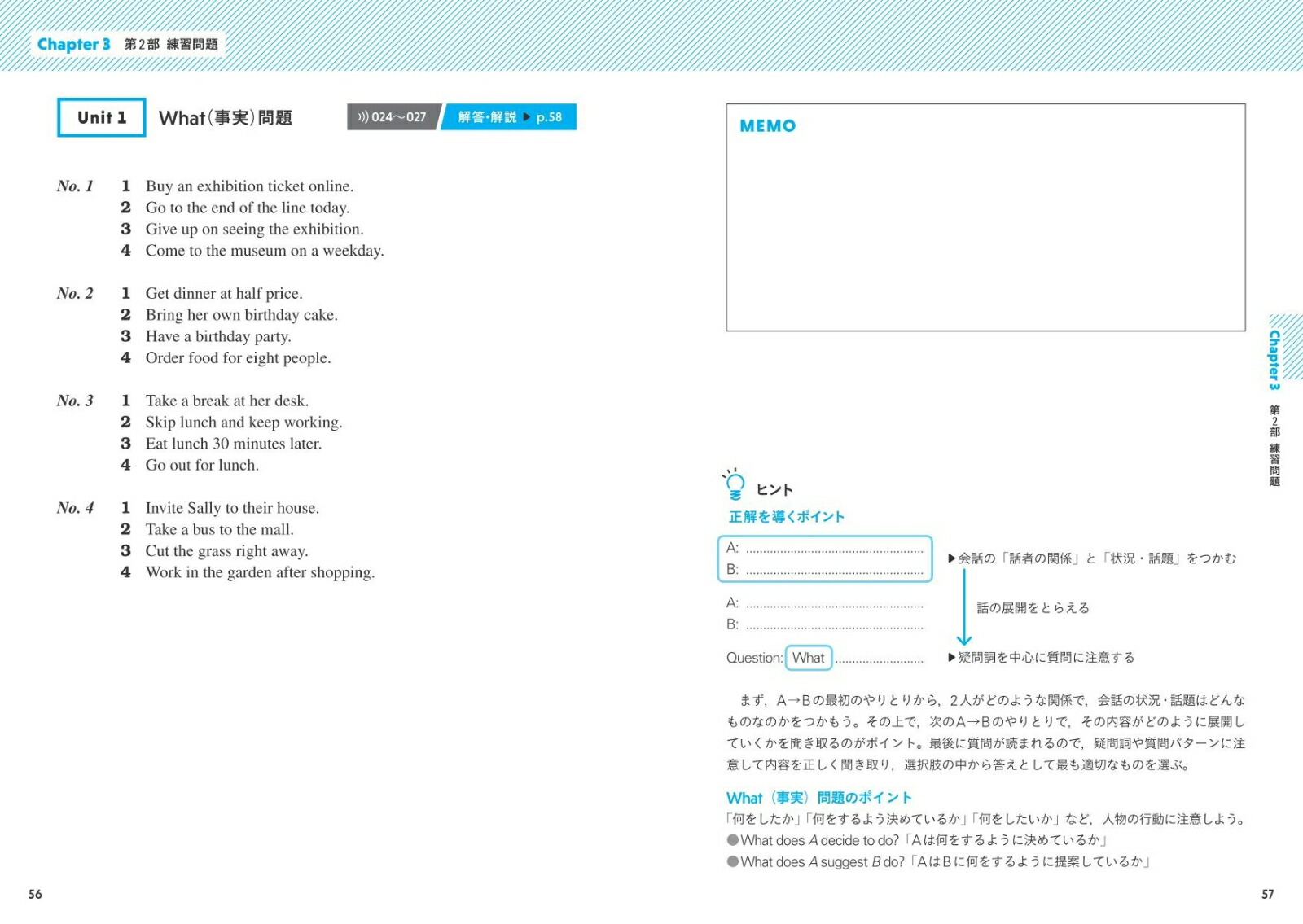Viewport: 1303px width, 924px height.
Task: Choose answer 'Cut the grass right away'
Action: coord(226,551)
